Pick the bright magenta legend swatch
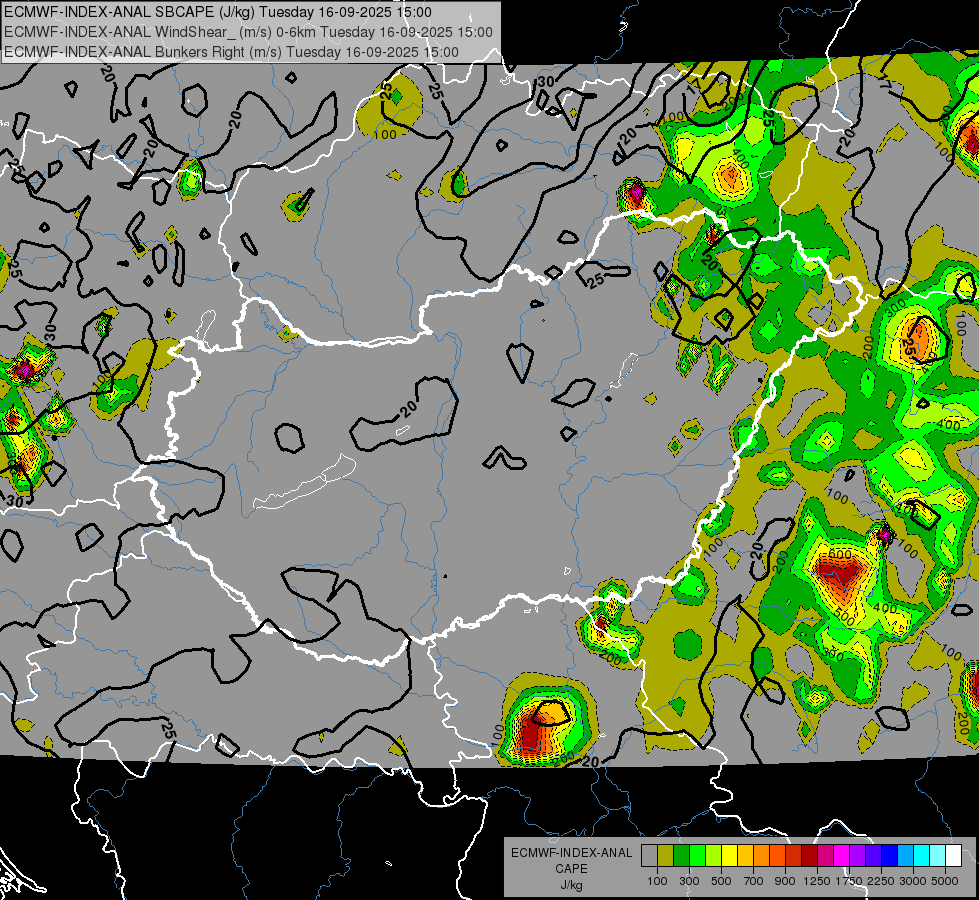The height and width of the screenshot is (900, 979). (842, 855)
